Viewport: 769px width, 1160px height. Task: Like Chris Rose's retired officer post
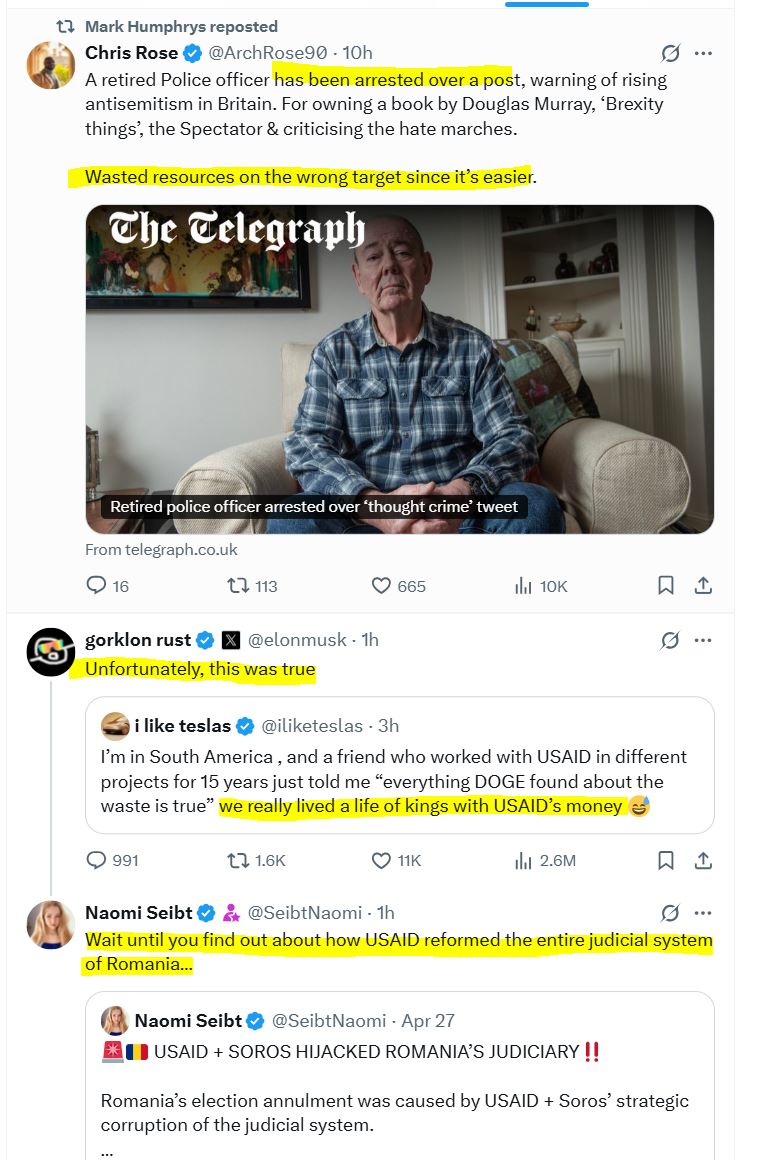pos(382,586)
